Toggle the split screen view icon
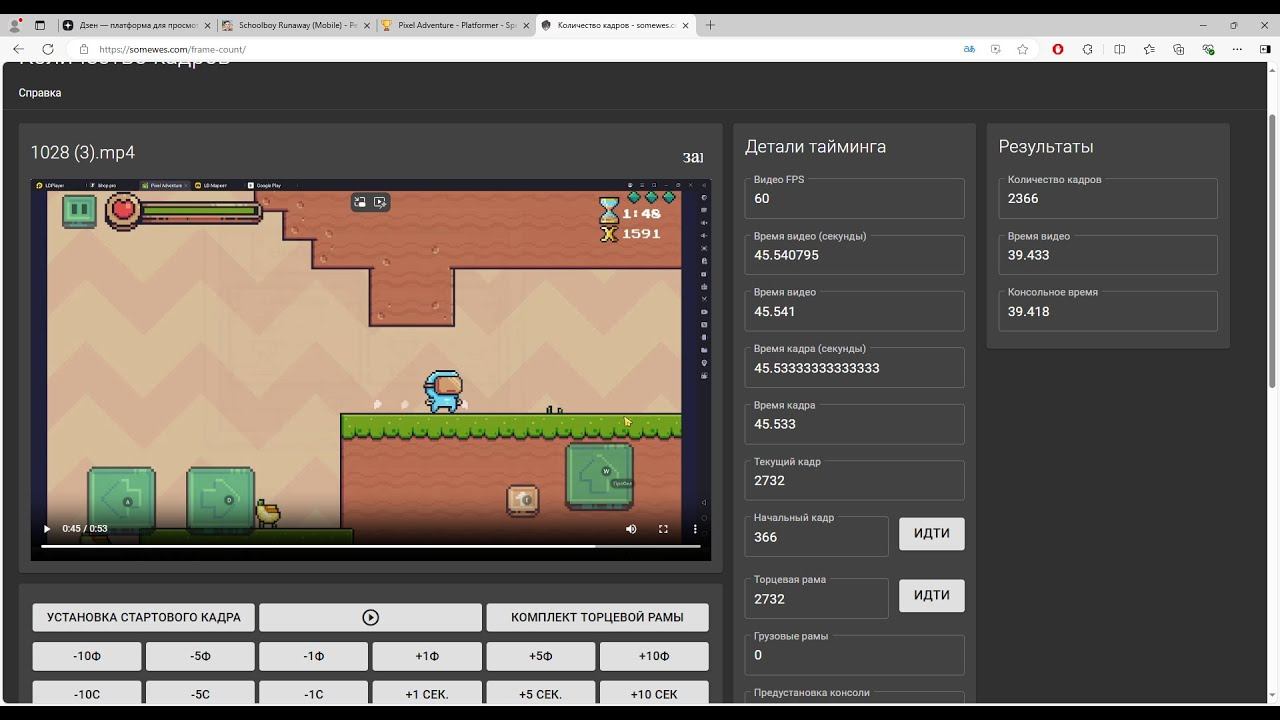This screenshot has height=720, width=1280. (x=1120, y=49)
